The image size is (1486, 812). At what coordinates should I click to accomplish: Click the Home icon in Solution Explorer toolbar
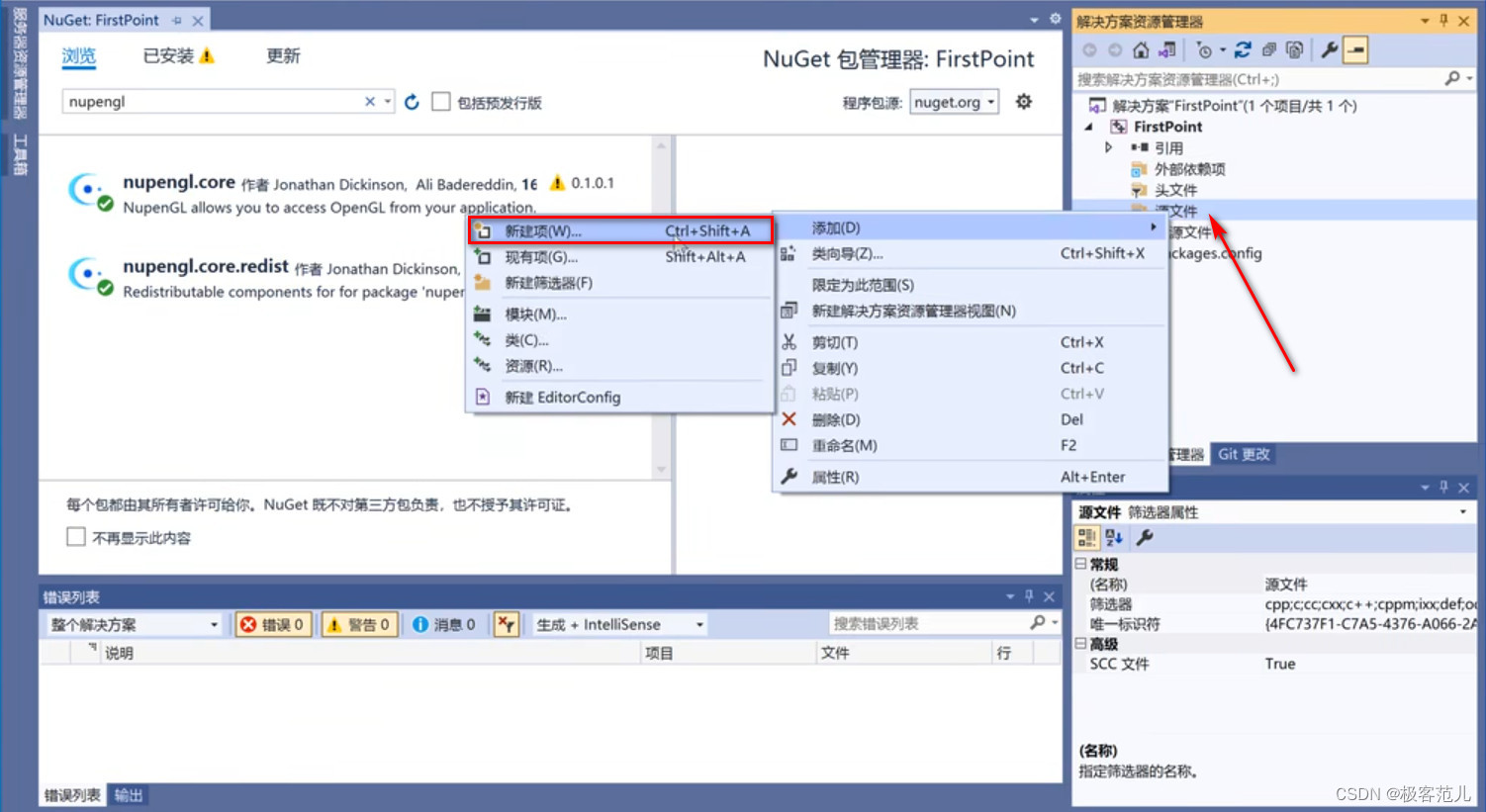click(1141, 50)
